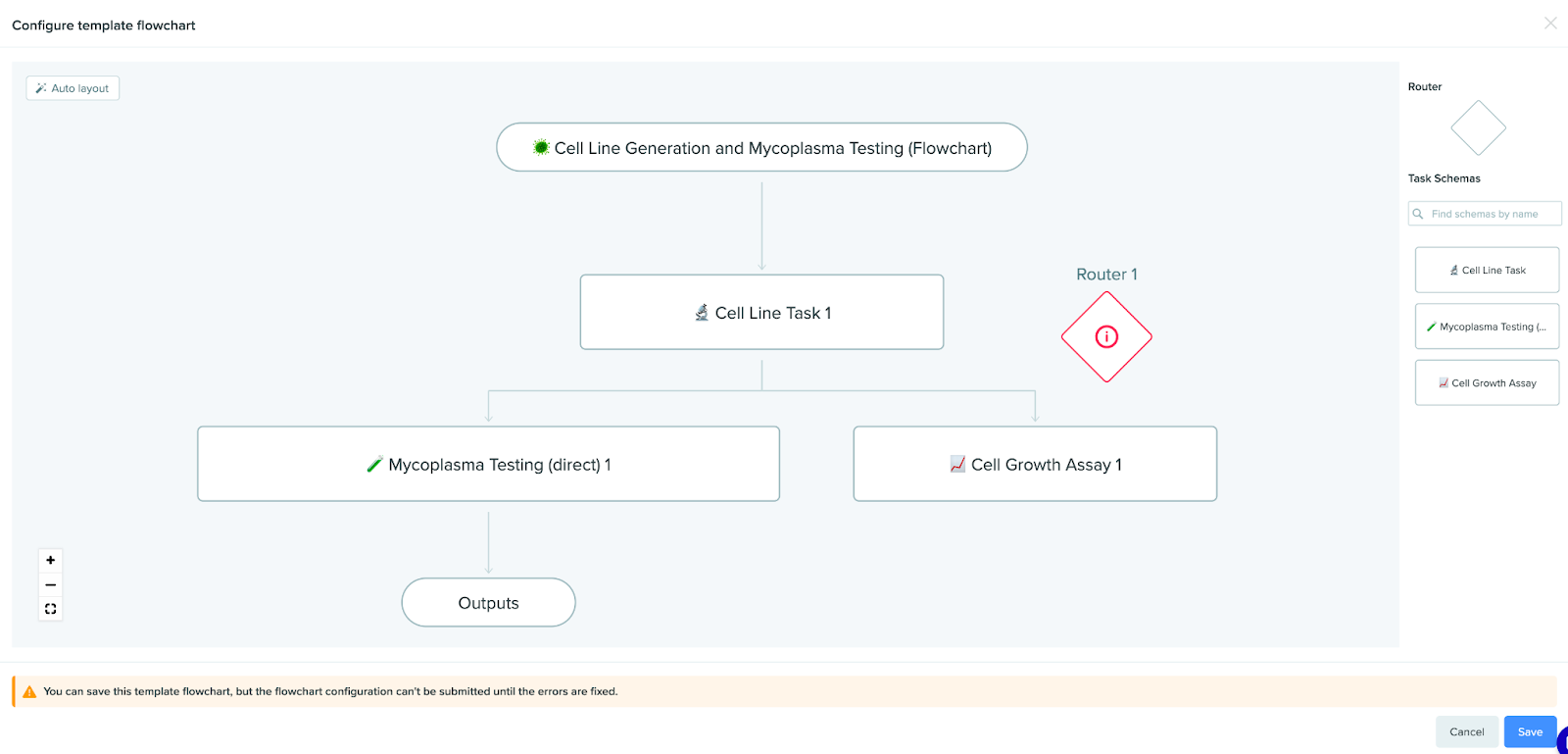Click the green virus icon in flowchart title
Screen dimensions: 1568x754
541,147
